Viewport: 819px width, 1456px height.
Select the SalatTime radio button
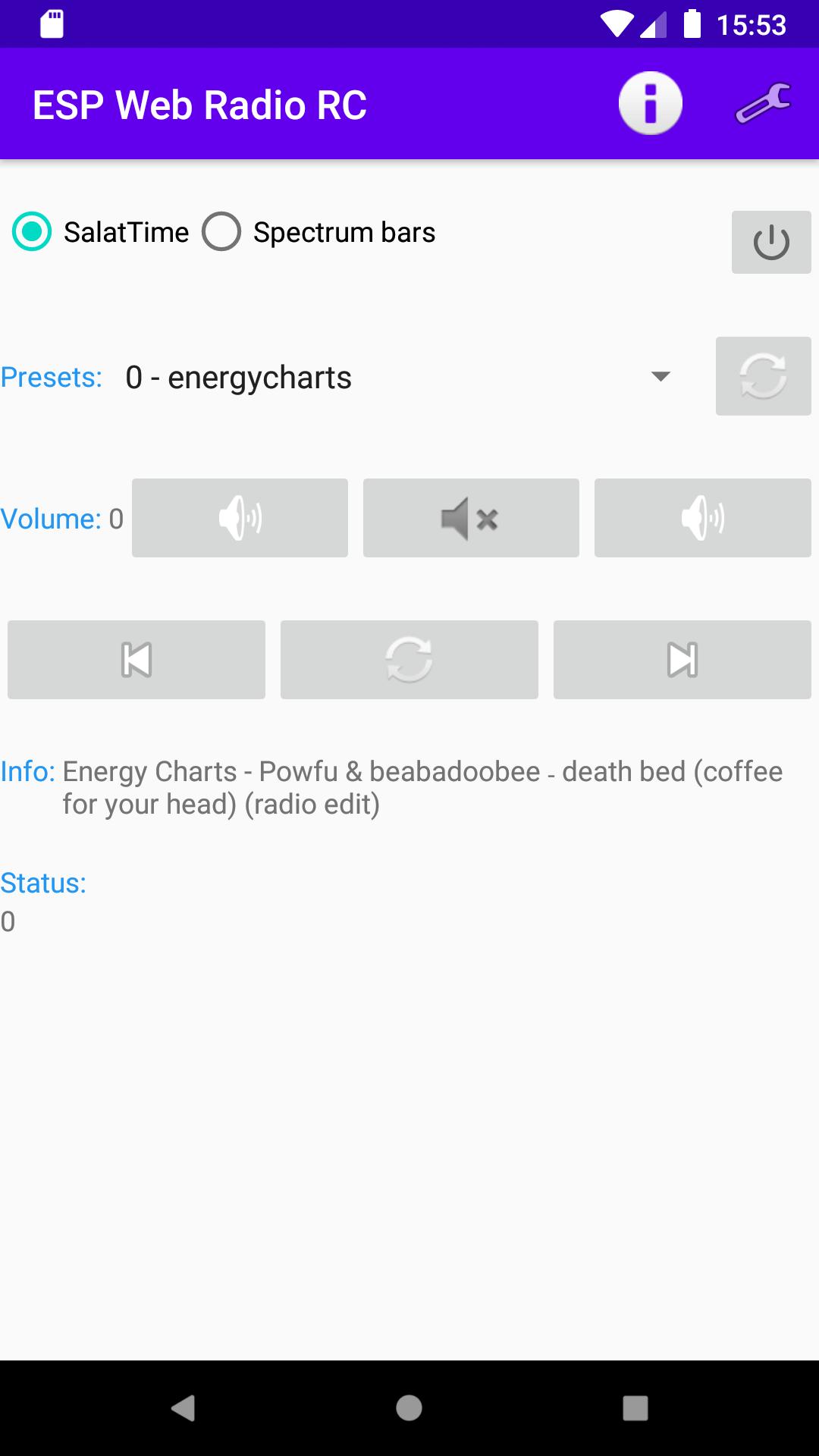(33, 232)
